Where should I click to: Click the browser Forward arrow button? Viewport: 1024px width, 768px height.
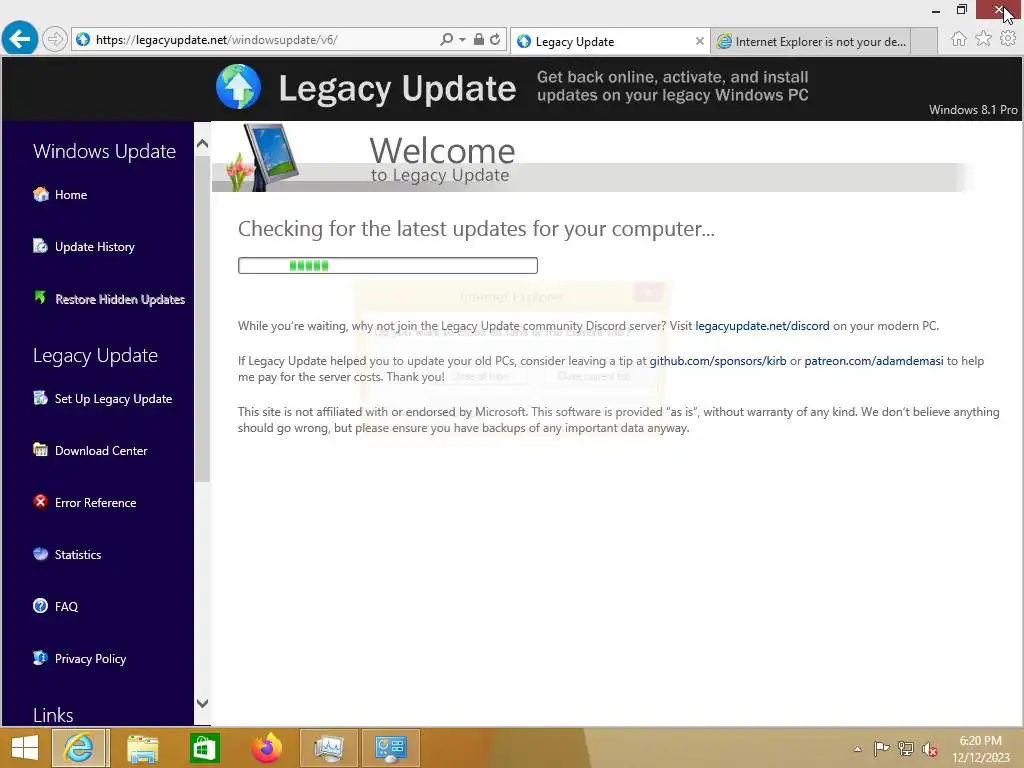tap(55, 40)
